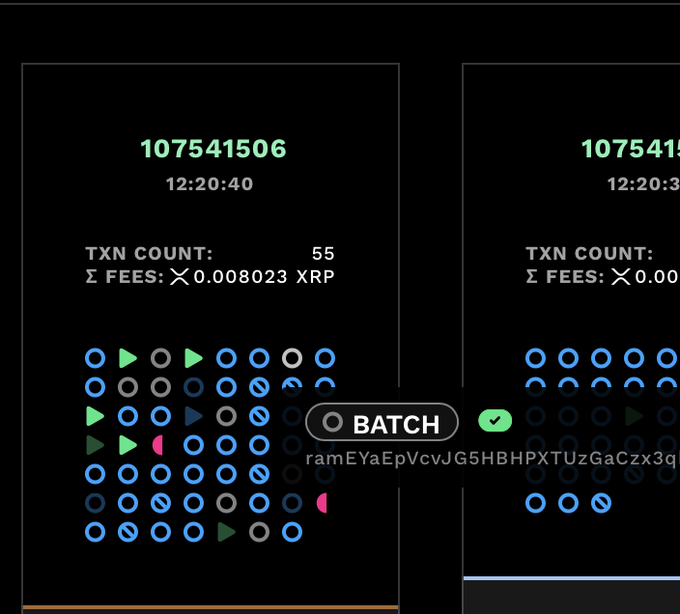Select the dark navy triangle transaction in third row

tap(193, 416)
